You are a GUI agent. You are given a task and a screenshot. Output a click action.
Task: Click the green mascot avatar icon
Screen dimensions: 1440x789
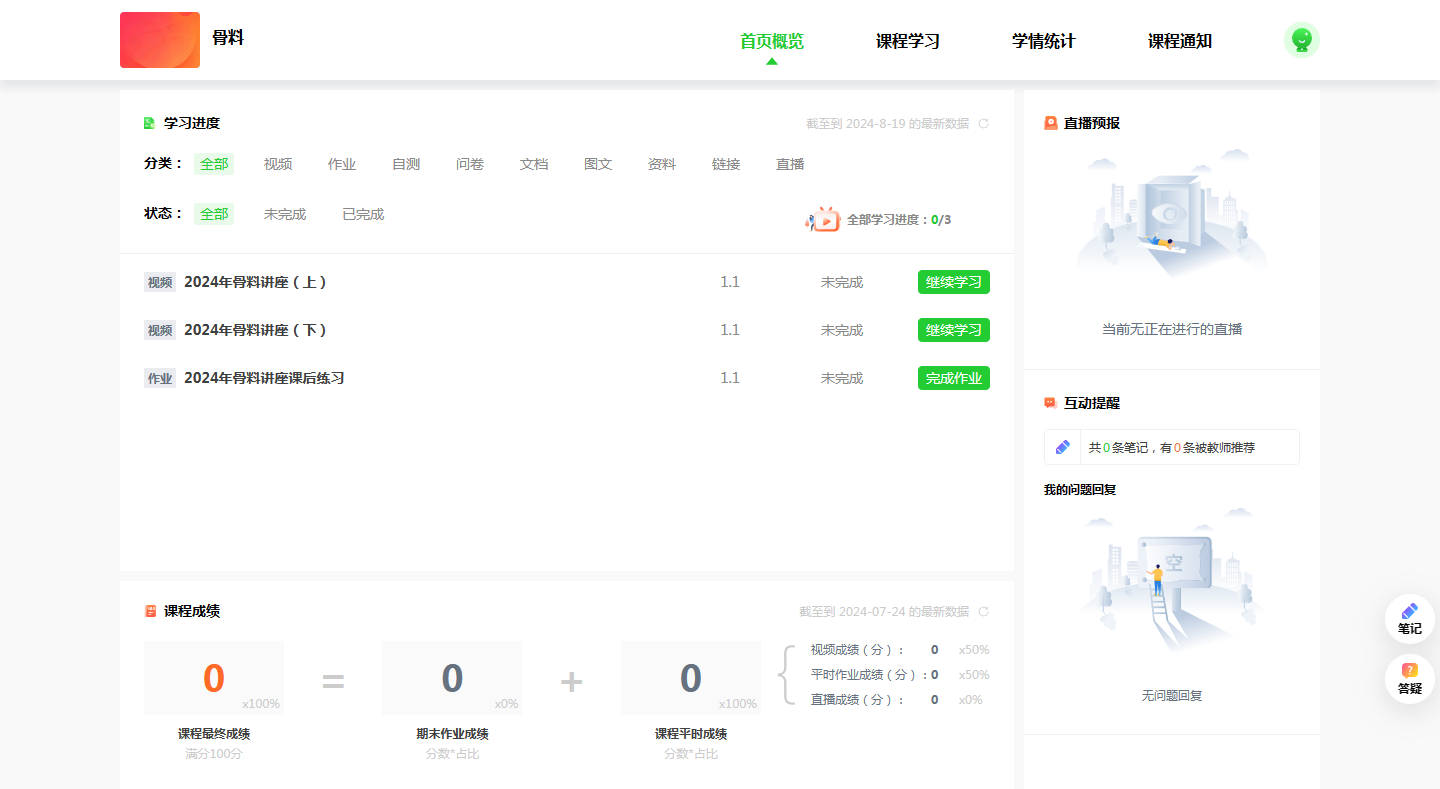(1301, 40)
